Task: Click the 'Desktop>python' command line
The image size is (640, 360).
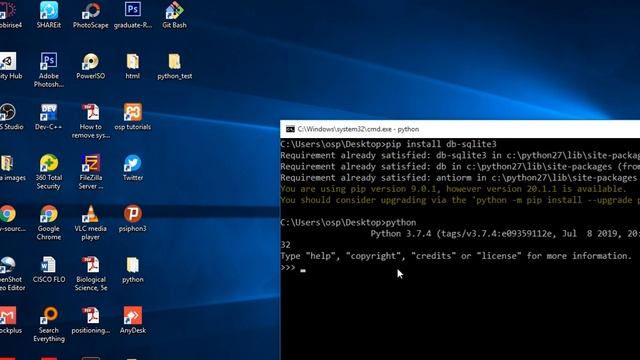Action: (348, 222)
